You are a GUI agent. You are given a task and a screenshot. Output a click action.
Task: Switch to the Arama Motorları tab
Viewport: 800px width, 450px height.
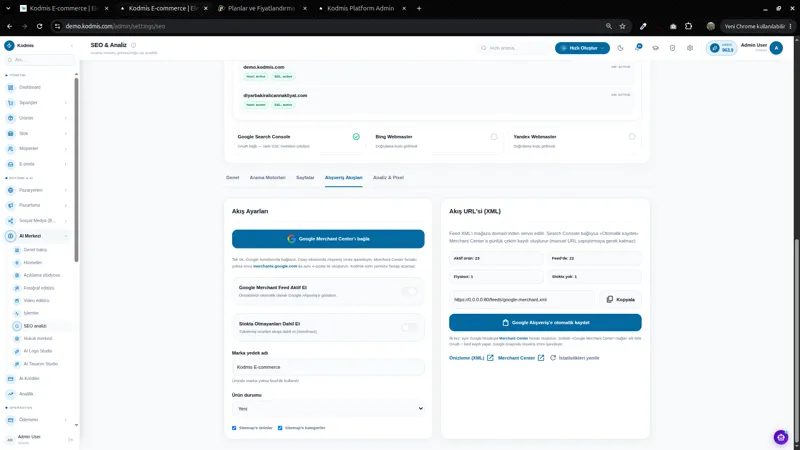pos(267,178)
